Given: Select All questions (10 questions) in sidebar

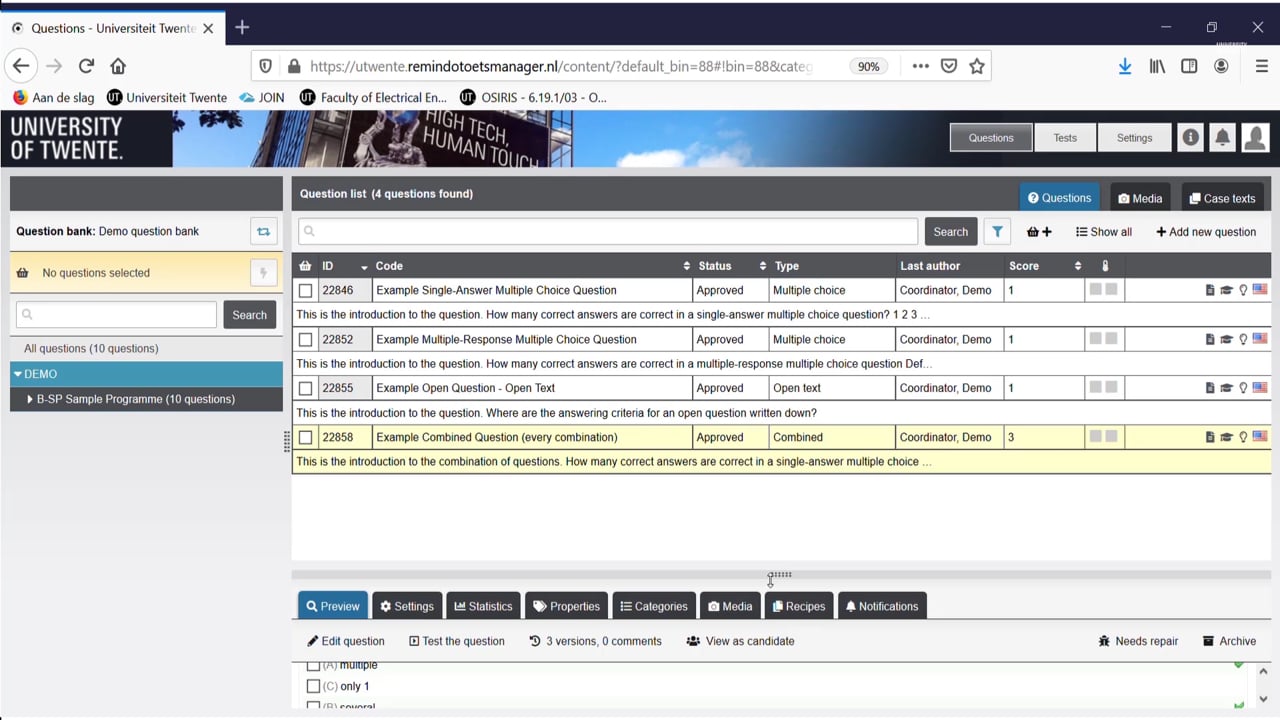Looking at the screenshot, I should (91, 348).
